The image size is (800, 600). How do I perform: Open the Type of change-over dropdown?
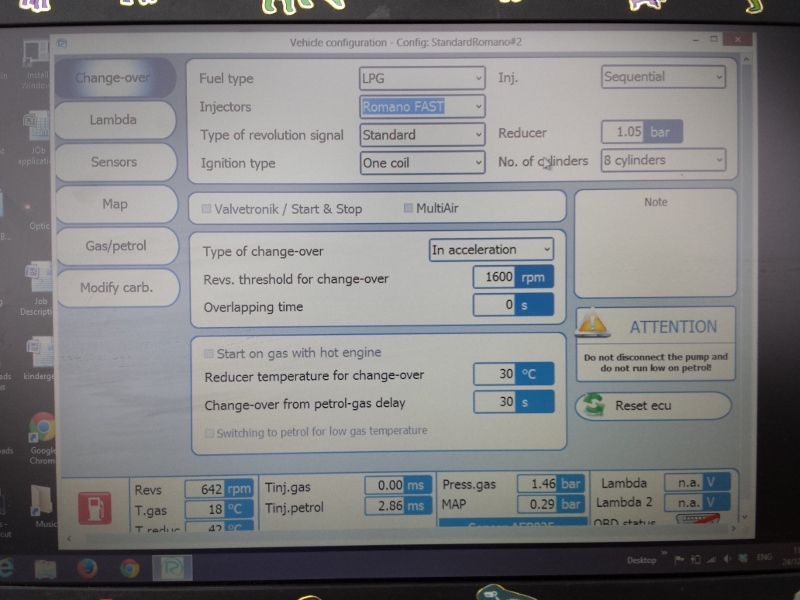pyautogui.click(x=490, y=250)
